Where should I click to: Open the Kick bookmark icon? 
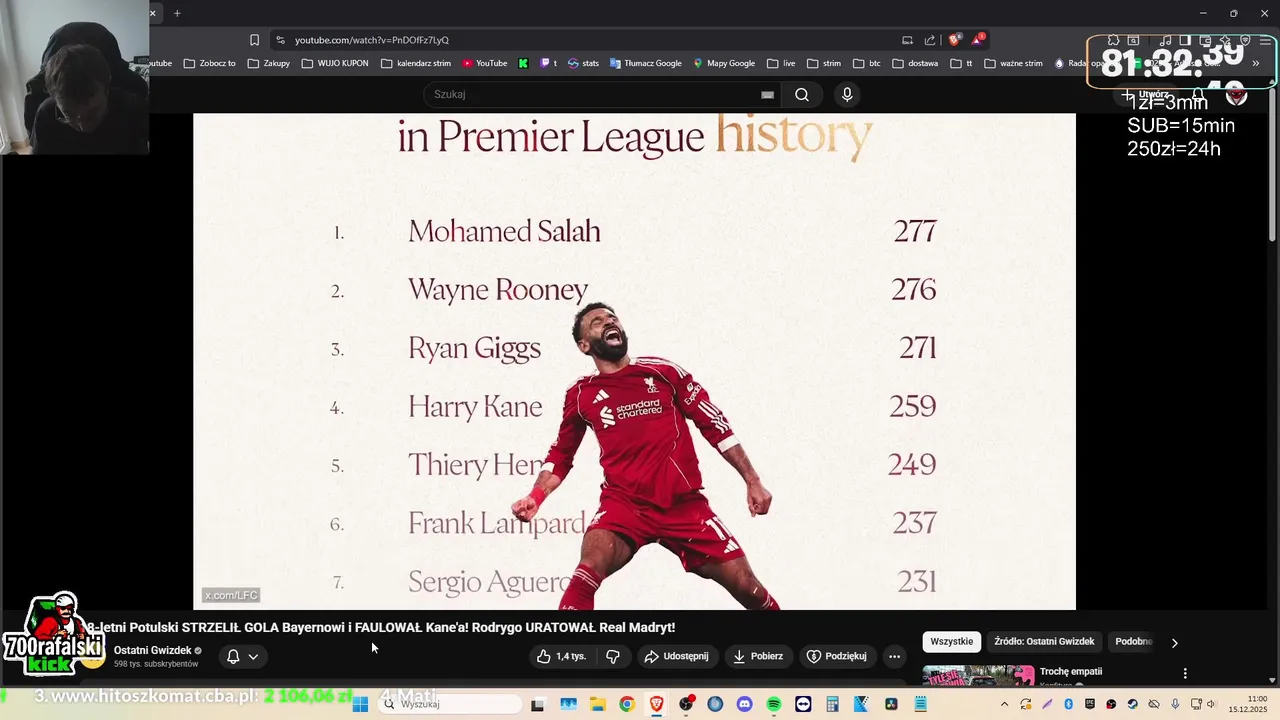click(523, 63)
